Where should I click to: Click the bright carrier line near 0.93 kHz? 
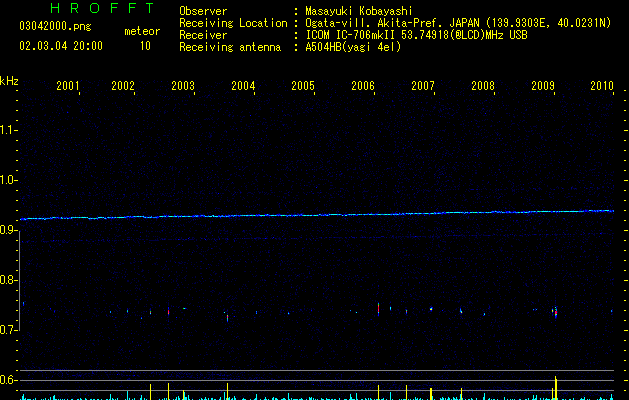click(x=317, y=215)
